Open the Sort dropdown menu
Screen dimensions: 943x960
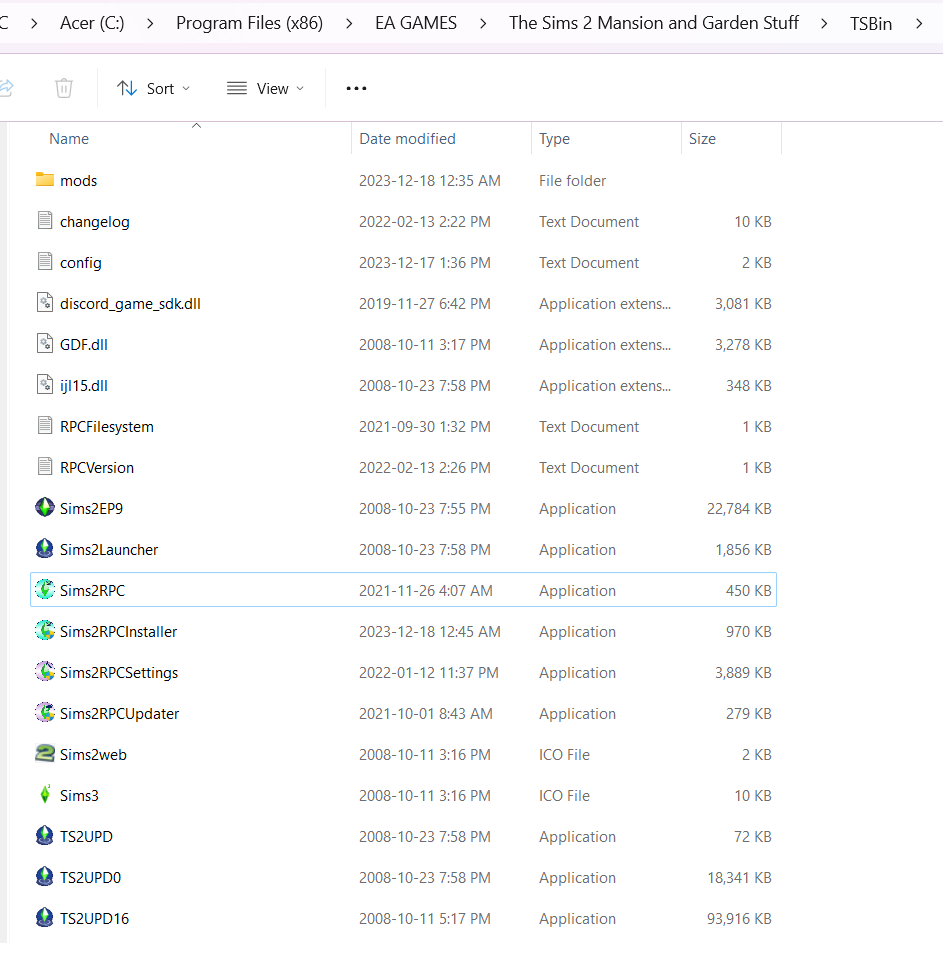[x=153, y=88]
